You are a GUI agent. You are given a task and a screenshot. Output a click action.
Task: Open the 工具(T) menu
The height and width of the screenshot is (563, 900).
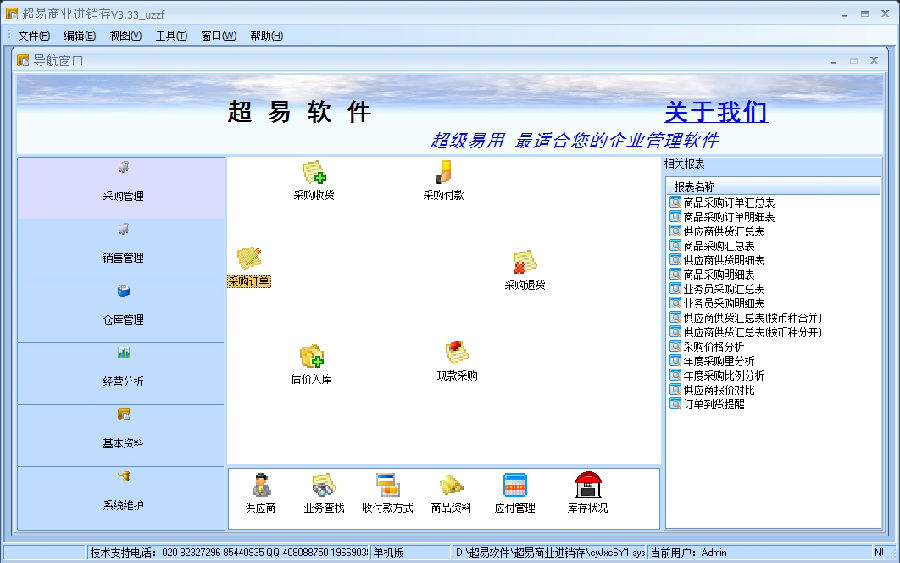(x=171, y=36)
